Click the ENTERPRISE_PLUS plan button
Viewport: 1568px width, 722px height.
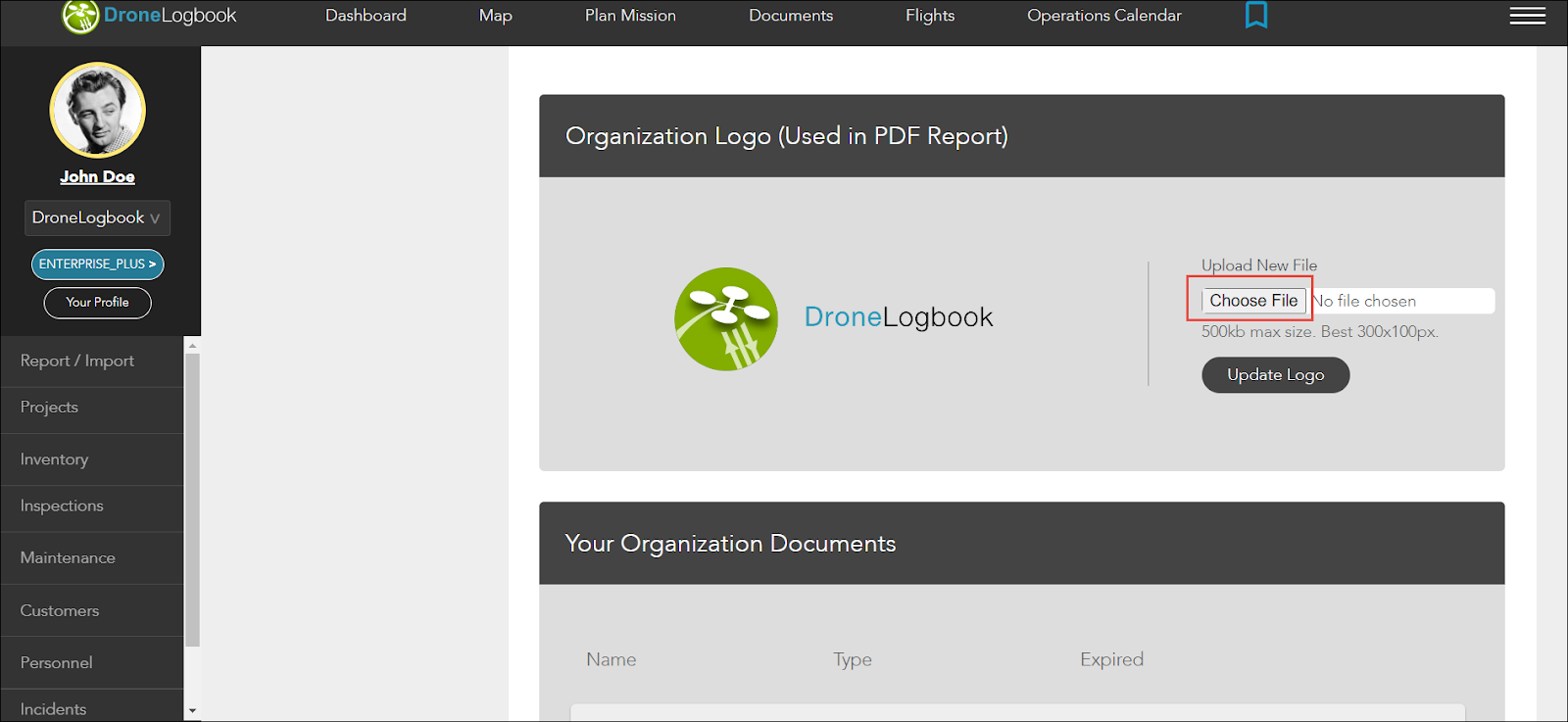[98, 264]
